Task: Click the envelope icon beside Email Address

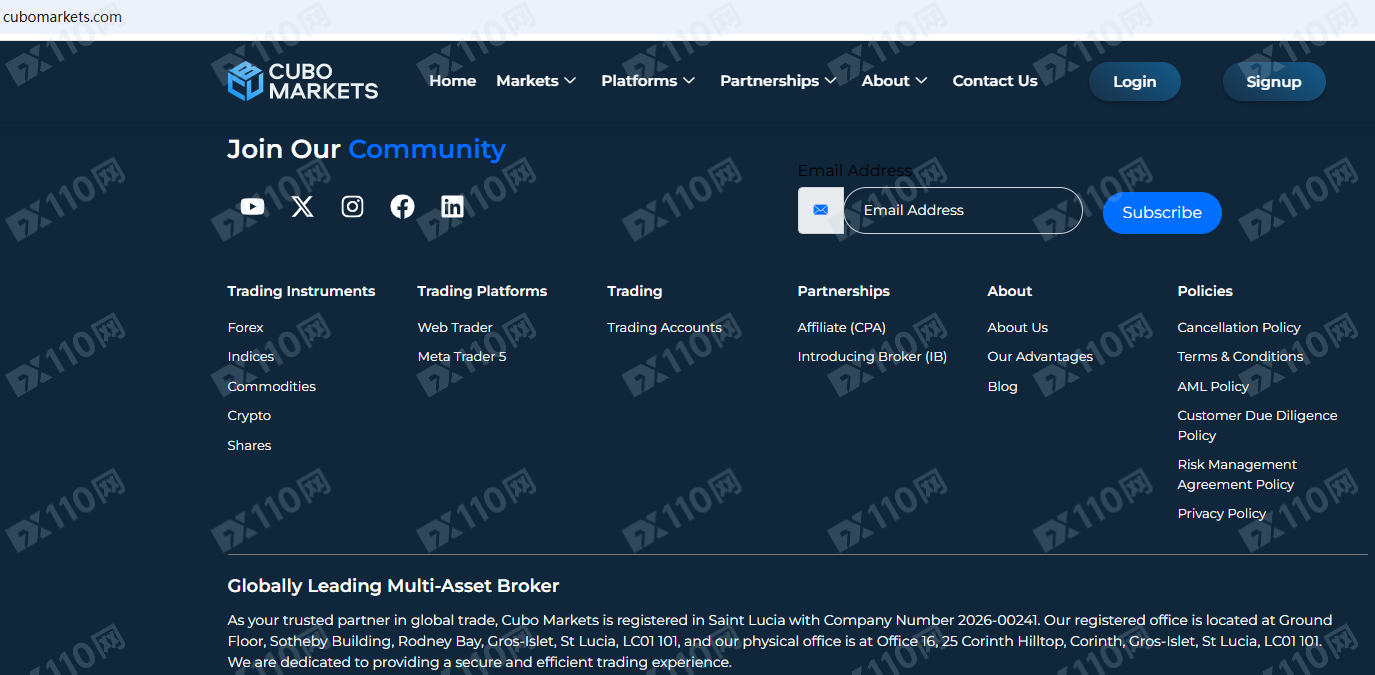Action: [821, 210]
